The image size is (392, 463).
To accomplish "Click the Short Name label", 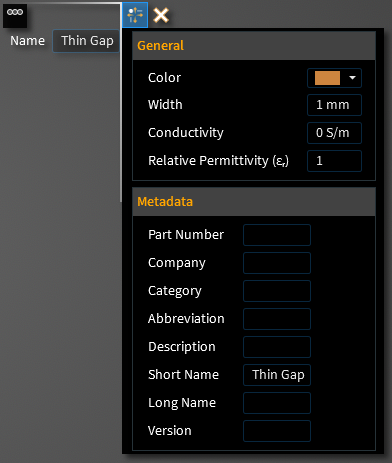I will [x=183, y=375].
